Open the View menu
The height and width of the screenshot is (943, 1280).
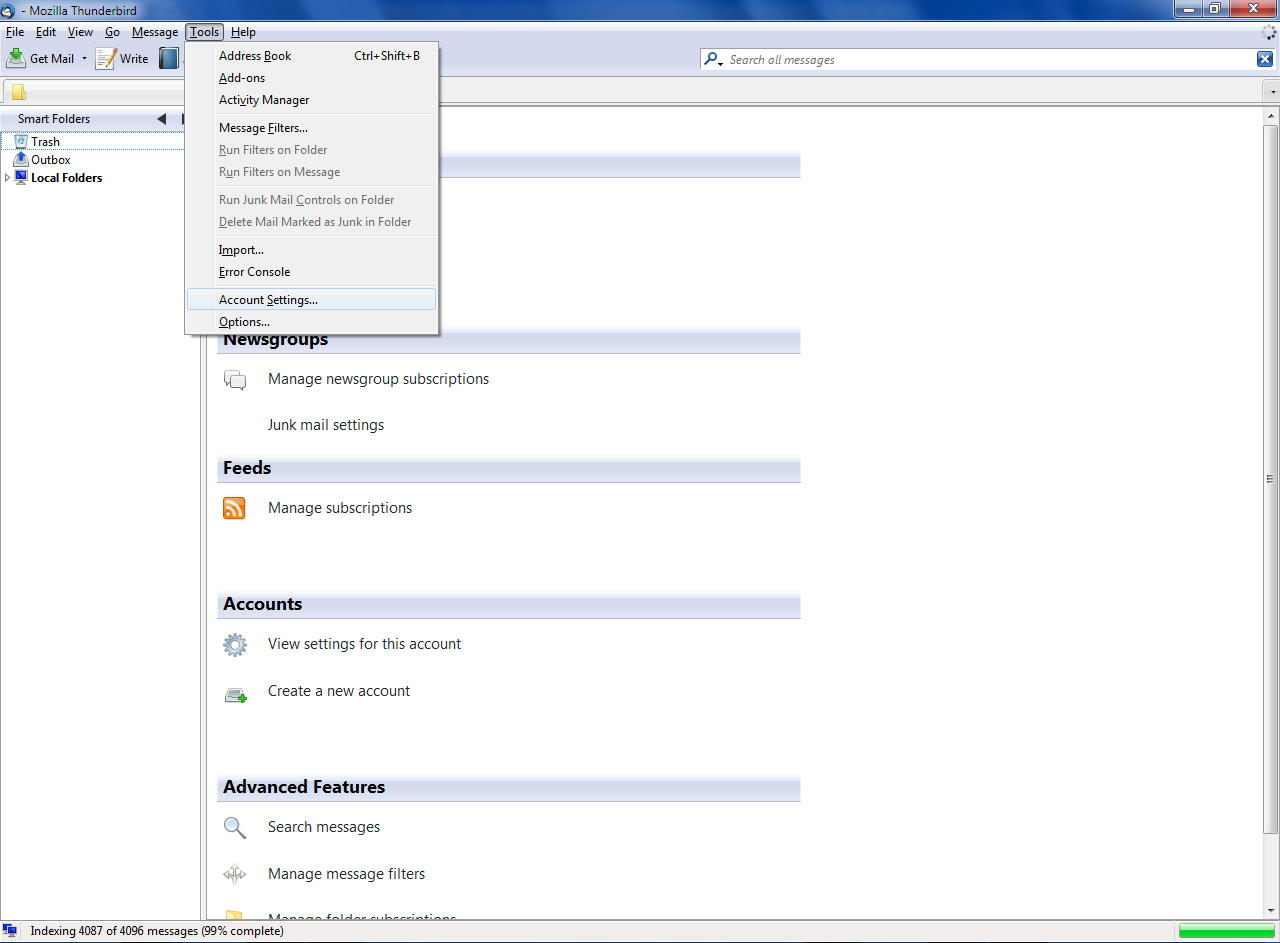coord(81,32)
